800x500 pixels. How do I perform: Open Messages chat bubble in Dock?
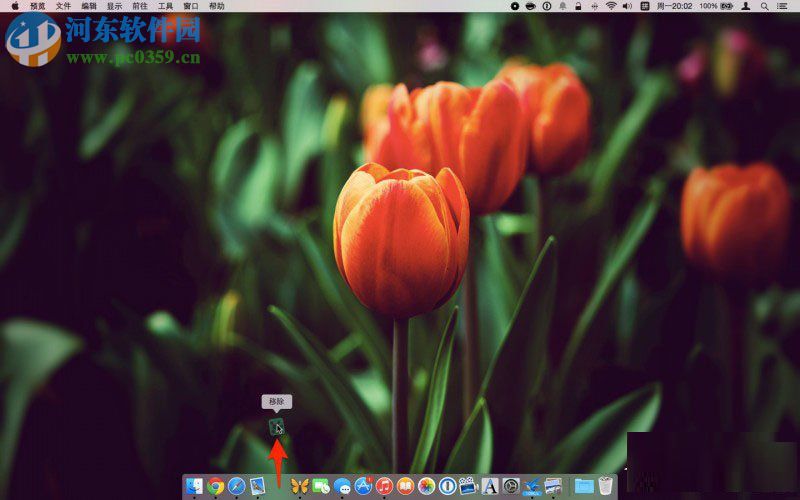coord(342,486)
